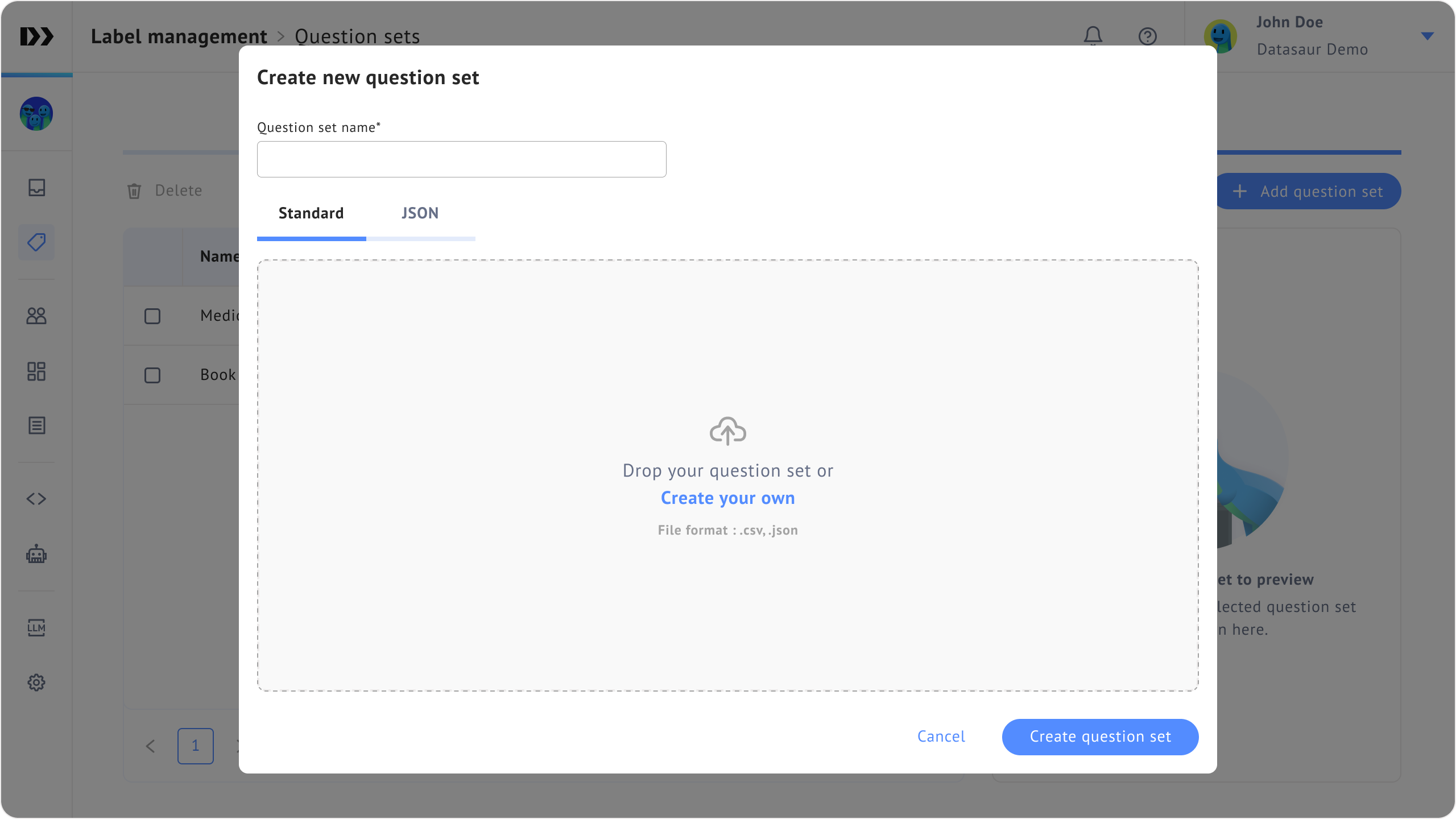This screenshot has width=1456, height=819.
Task: Open the settings gear icon
Action: (x=36, y=682)
